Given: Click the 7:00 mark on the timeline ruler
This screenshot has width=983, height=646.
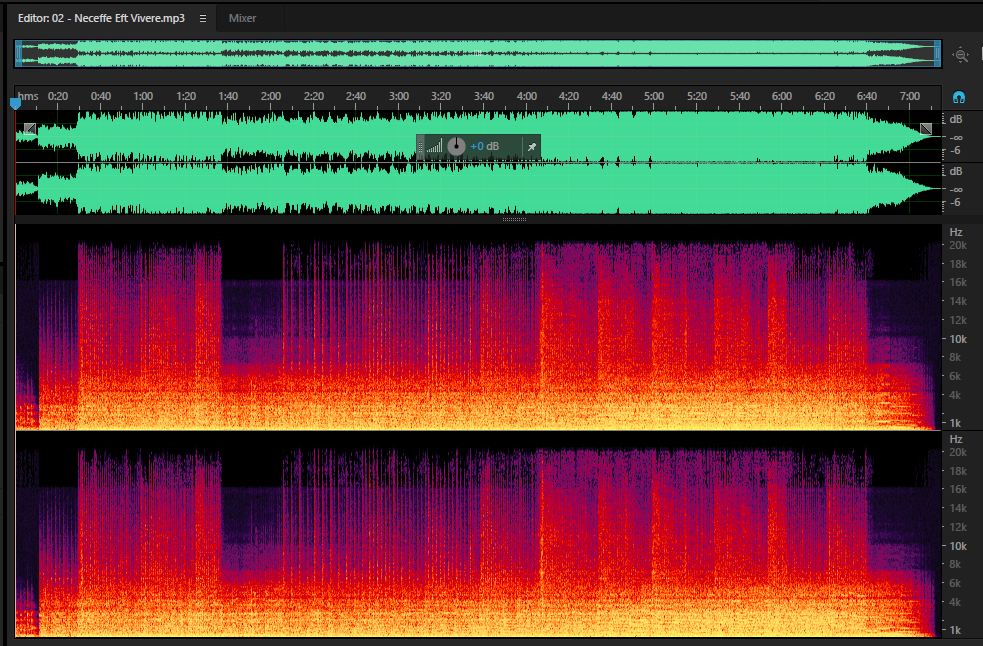Looking at the screenshot, I should tap(910, 96).
